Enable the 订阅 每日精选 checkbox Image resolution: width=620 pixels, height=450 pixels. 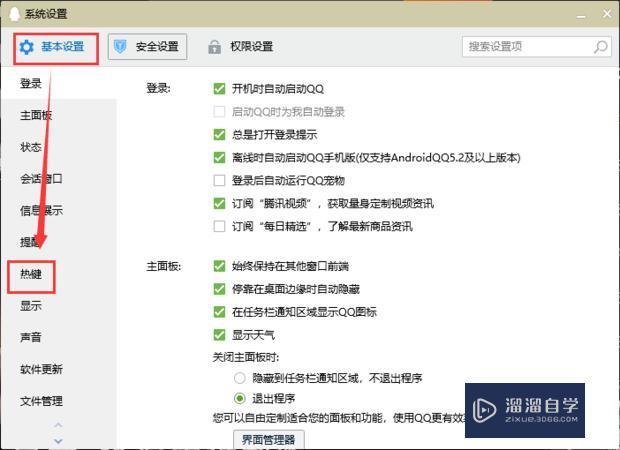[219, 226]
